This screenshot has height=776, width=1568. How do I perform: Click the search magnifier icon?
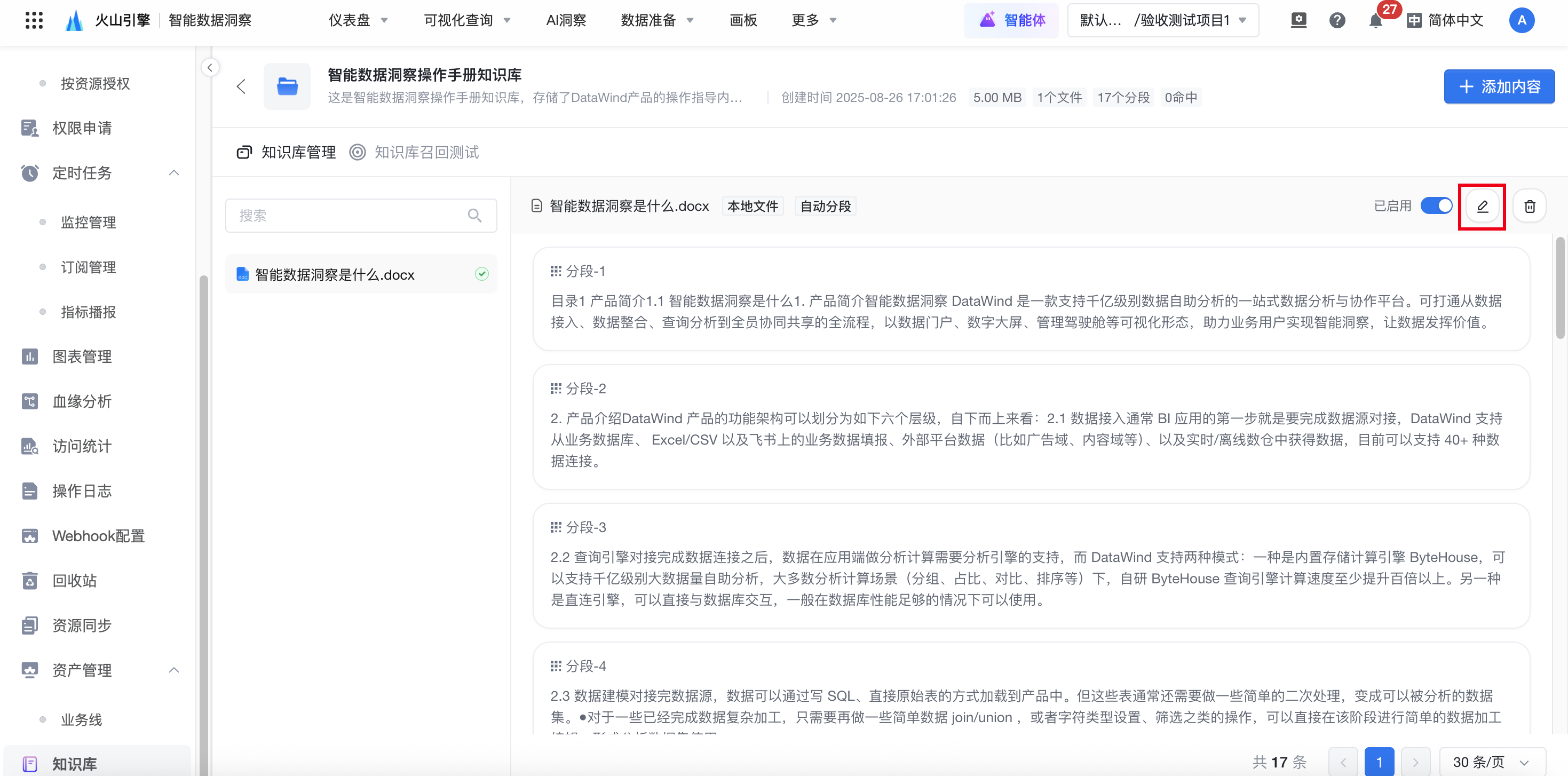pyautogui.click(x=474, y=216)
